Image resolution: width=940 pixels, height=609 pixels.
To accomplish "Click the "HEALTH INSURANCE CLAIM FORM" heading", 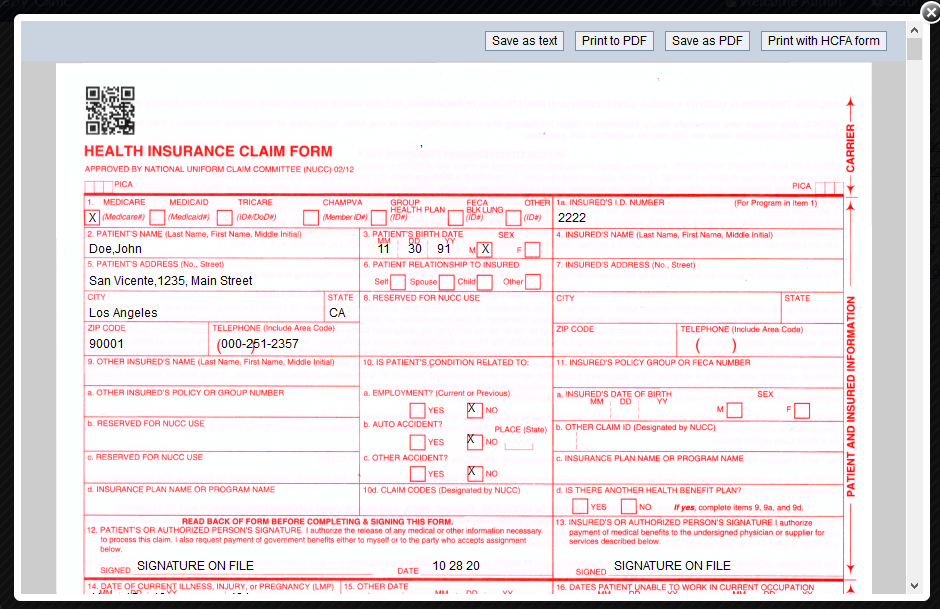I will 208,151.
